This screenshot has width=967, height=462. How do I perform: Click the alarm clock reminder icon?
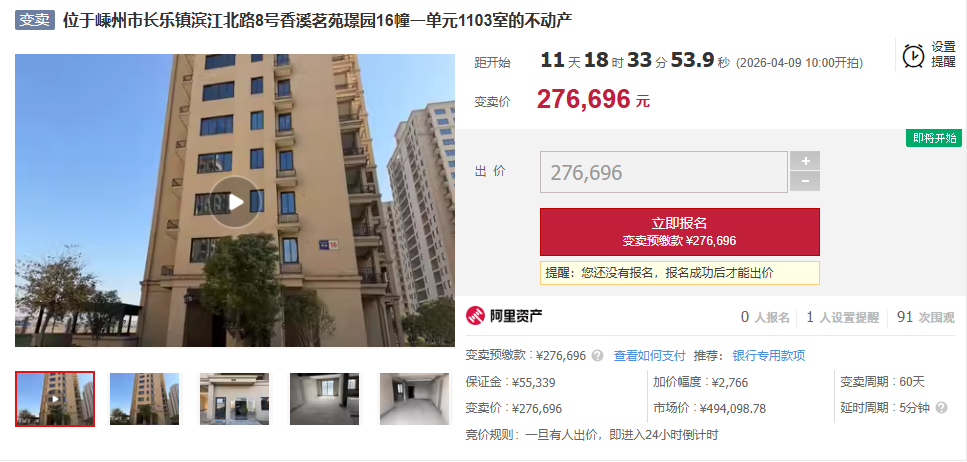(913, 56)
